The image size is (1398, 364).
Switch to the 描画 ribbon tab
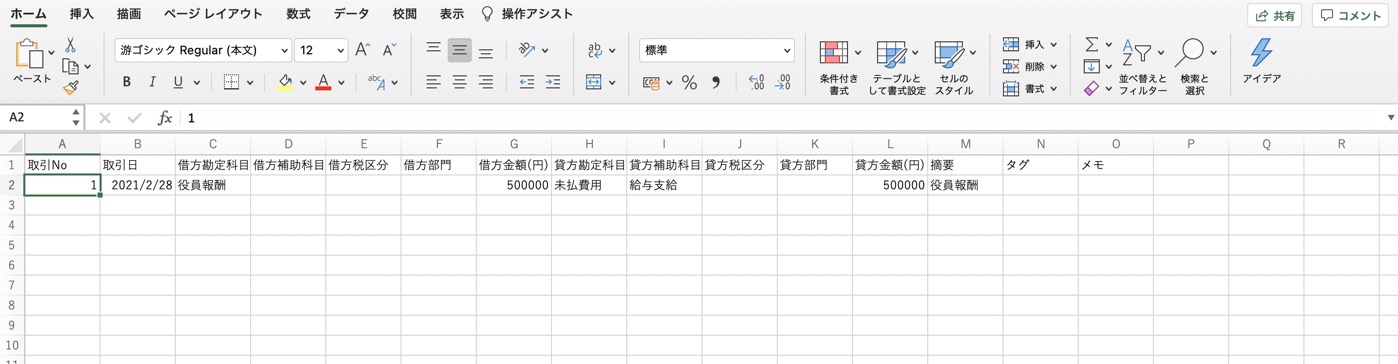pos(128,14)
